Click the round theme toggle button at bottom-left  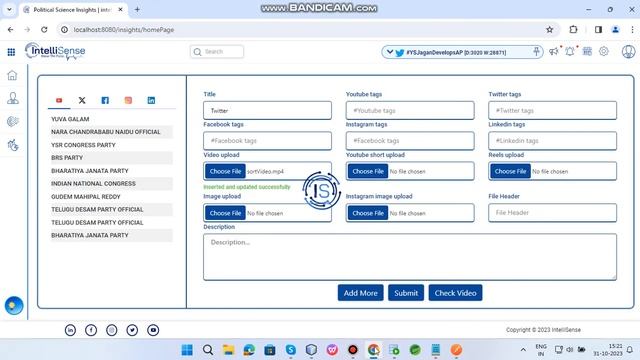(x=14, y=306)
